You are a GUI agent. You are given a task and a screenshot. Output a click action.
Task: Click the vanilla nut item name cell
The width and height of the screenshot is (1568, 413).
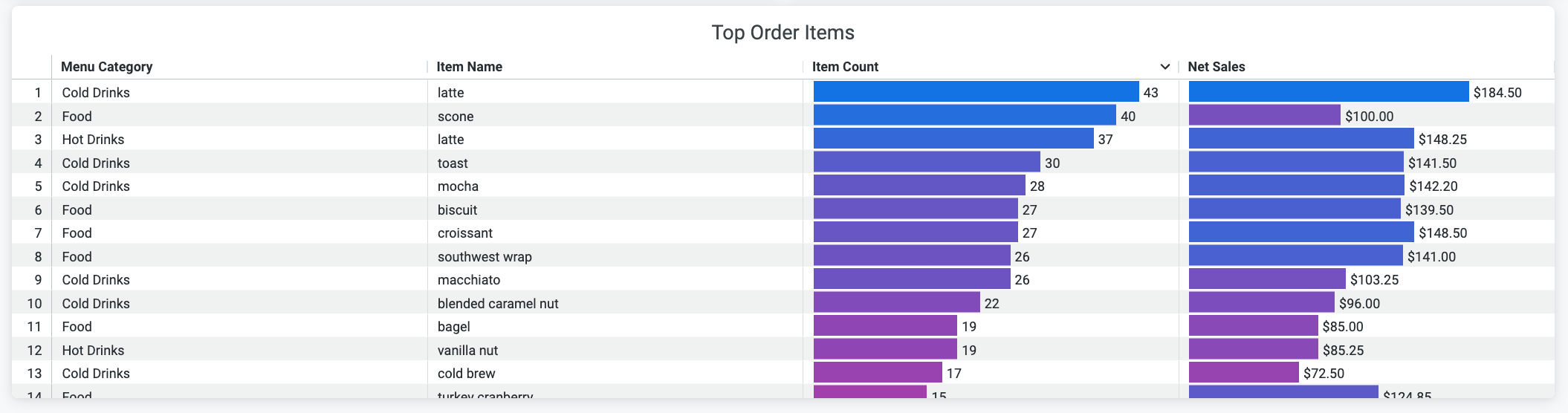tap(467, 350)
